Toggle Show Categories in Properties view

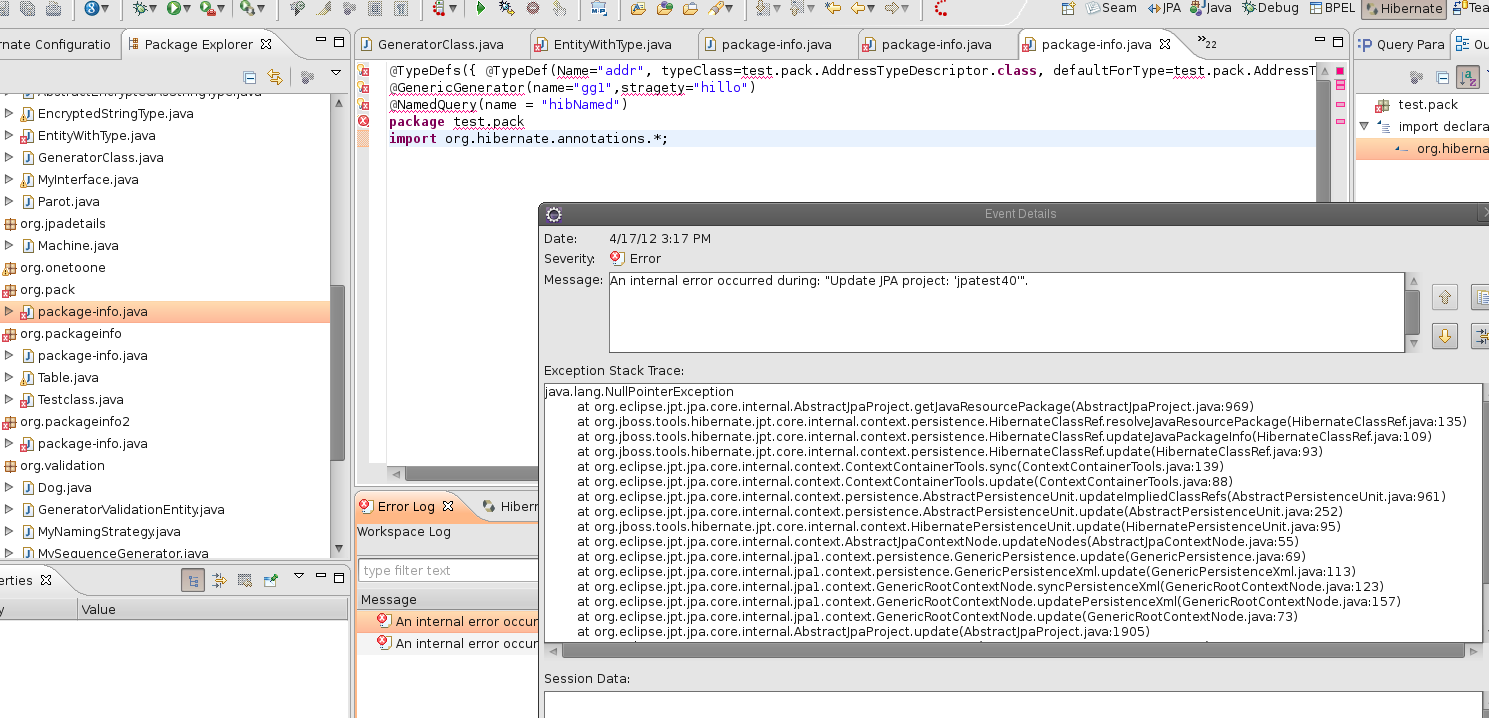point(194,580)
